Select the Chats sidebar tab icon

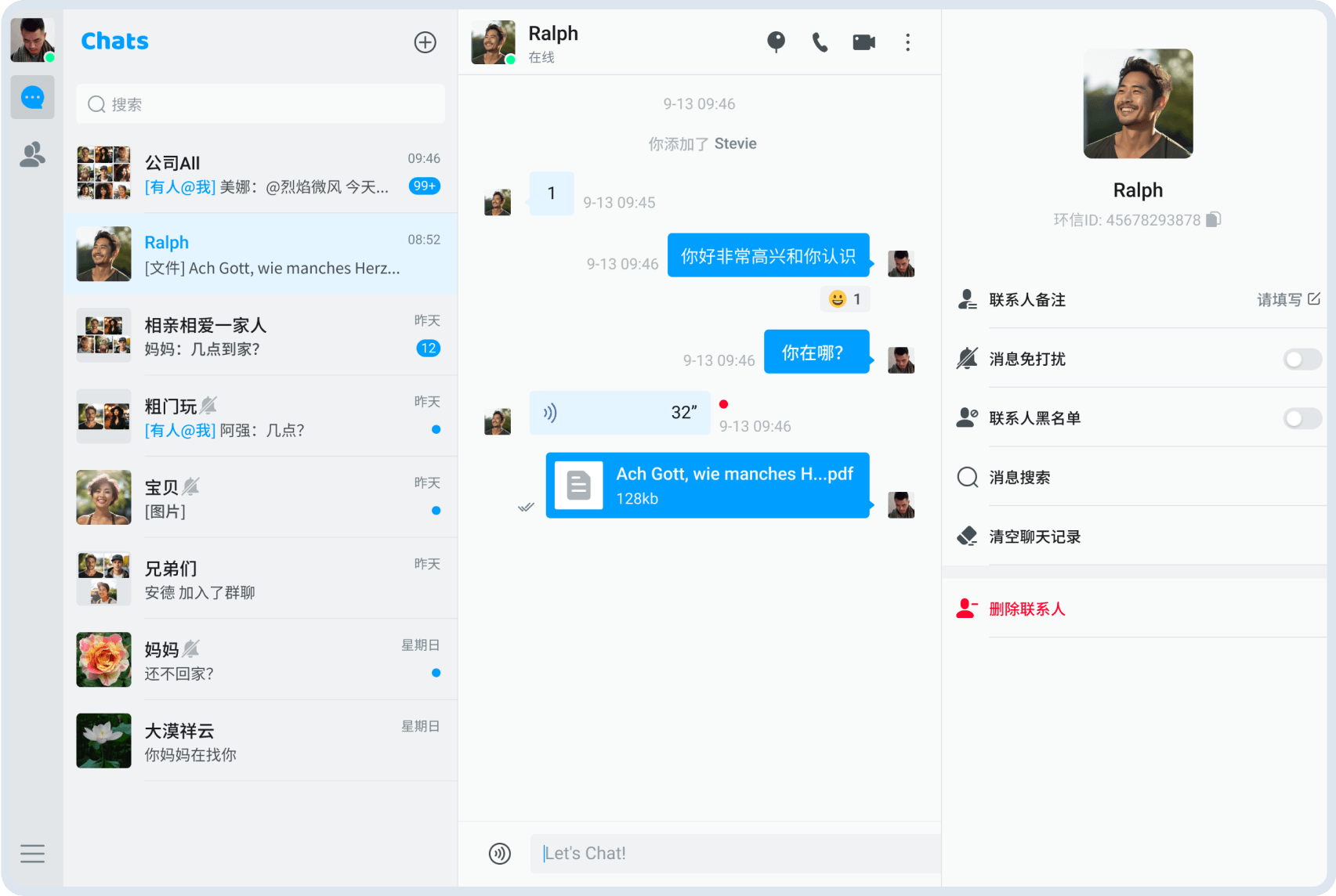click(x=32, y=97)
